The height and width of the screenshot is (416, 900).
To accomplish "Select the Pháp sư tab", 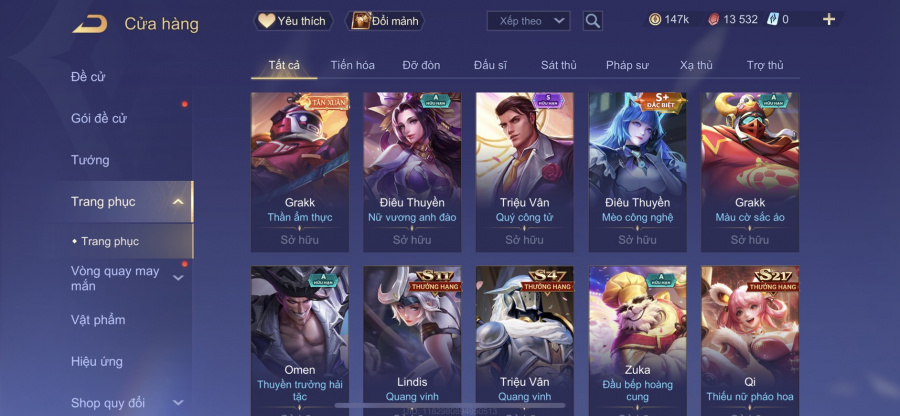I will point(627,65).
